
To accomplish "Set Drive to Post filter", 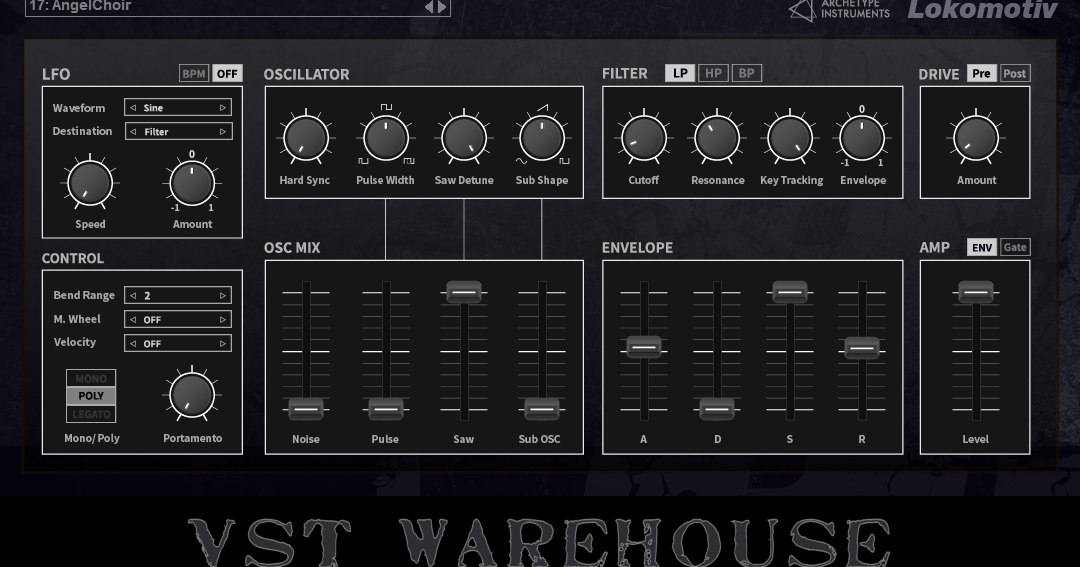I will coord(1014,73).
